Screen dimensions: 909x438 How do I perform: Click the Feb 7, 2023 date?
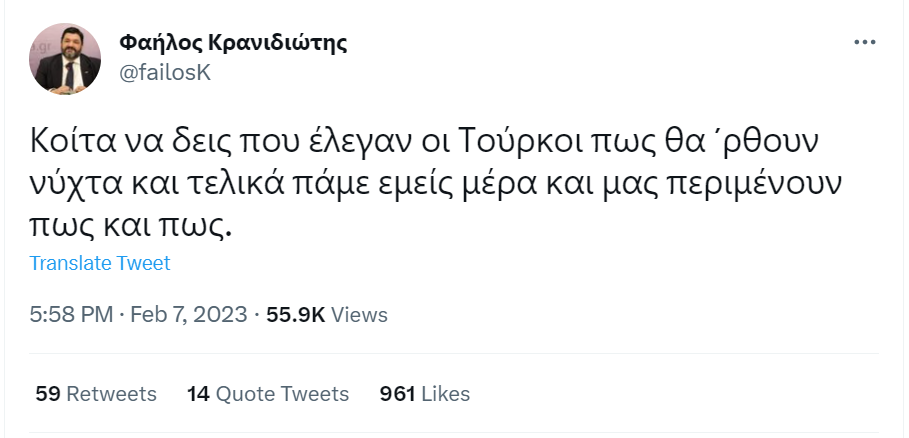tap(190, 315)
